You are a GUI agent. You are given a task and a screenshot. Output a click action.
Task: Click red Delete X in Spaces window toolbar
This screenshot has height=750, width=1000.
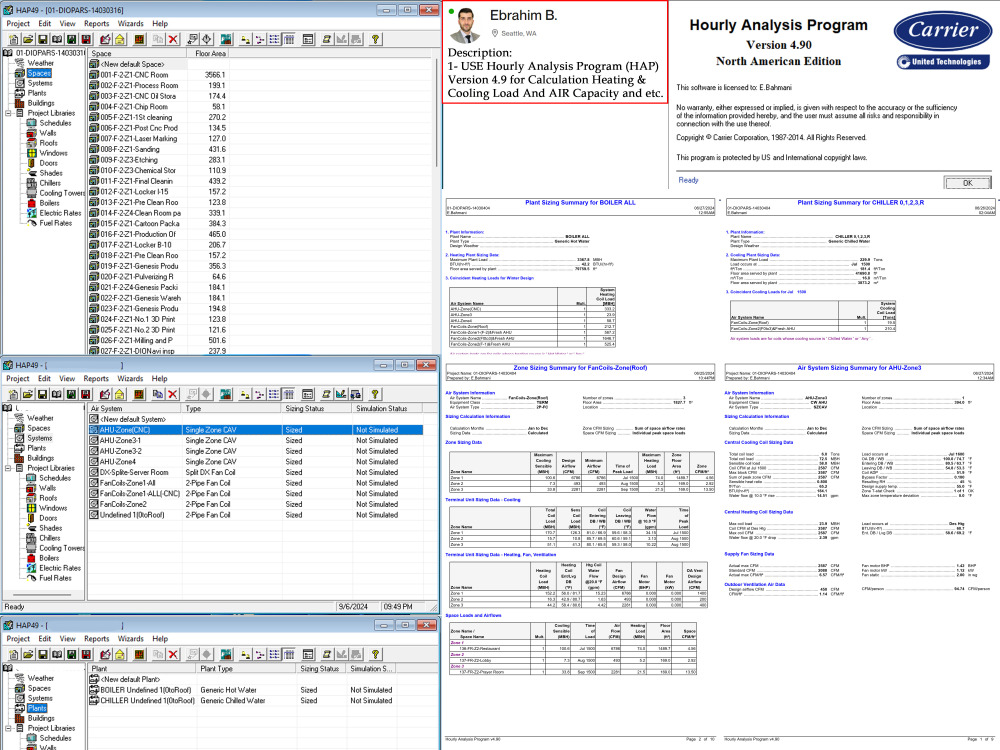(x=173, y=40)
